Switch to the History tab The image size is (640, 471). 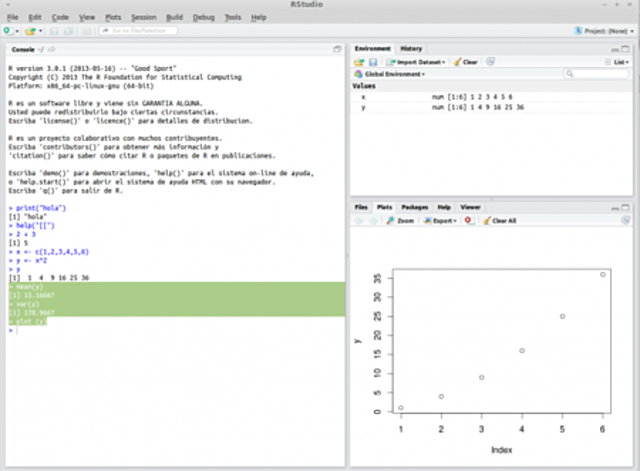411,49
